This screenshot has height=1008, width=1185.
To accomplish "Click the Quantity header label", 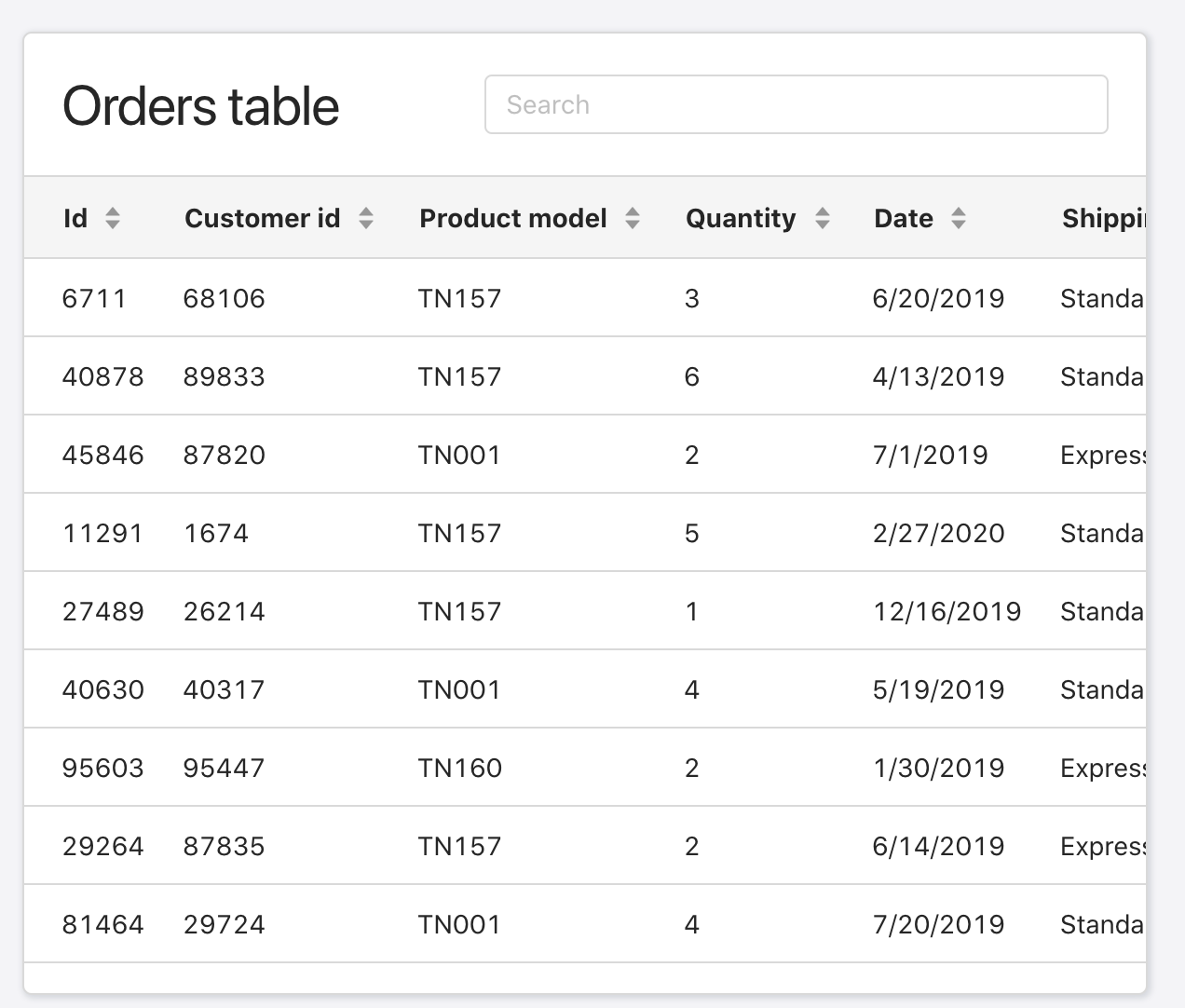I will pyautogui.click(x=741, y=218).
